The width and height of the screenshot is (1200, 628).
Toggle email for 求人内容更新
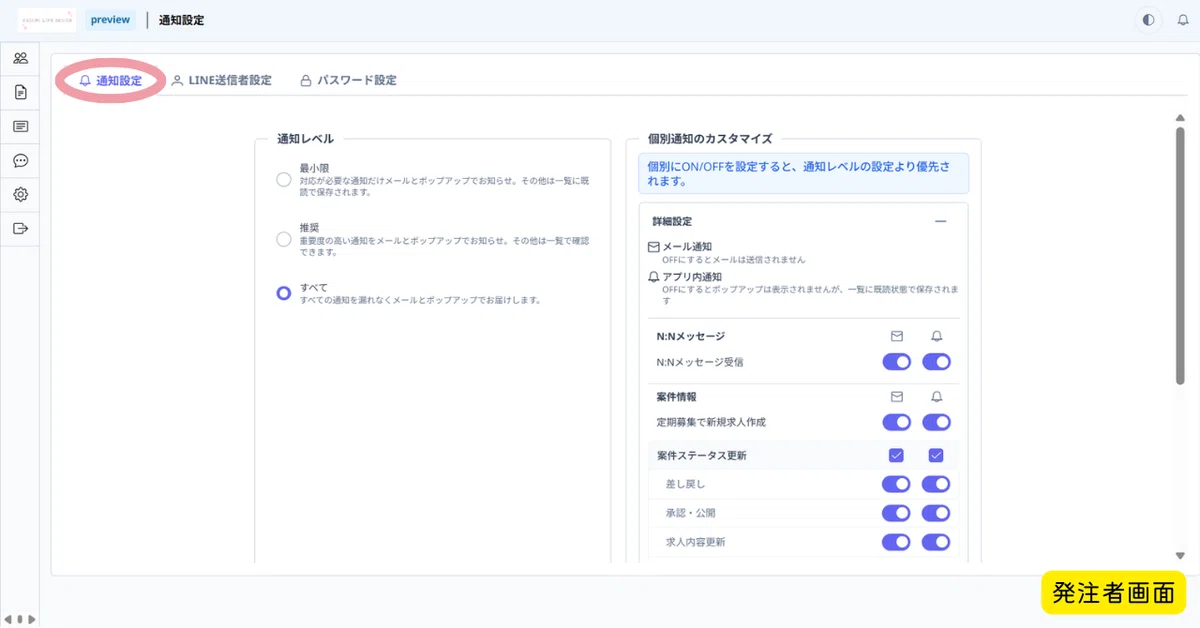[896, 542]
